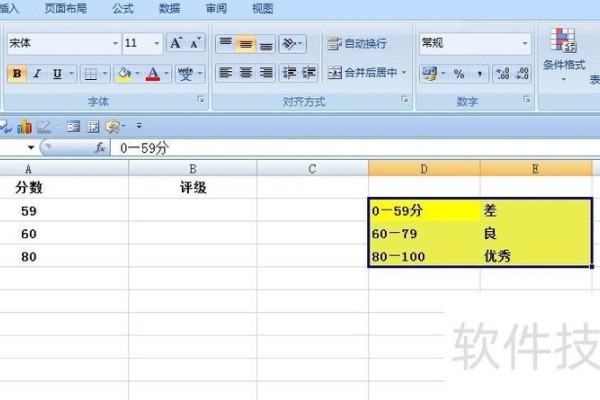Apply the yellow fill color bucket
600x400 pixels.
tap(124, 73)
